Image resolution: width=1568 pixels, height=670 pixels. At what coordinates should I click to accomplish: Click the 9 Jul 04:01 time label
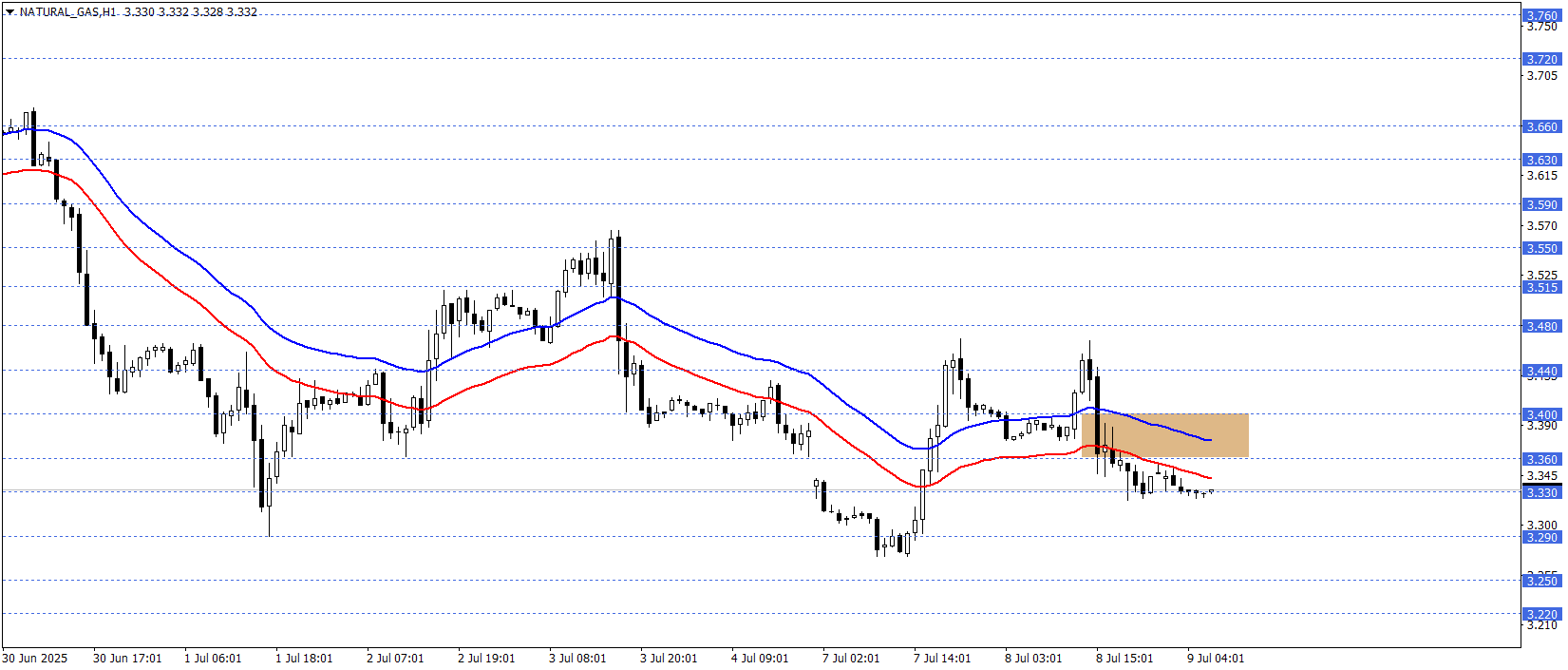pos(1216,658)
